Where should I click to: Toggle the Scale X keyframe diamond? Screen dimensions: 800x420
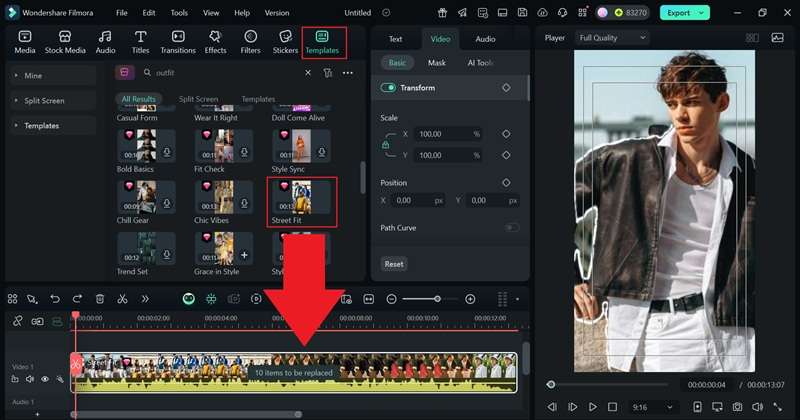tap(506, 134)
